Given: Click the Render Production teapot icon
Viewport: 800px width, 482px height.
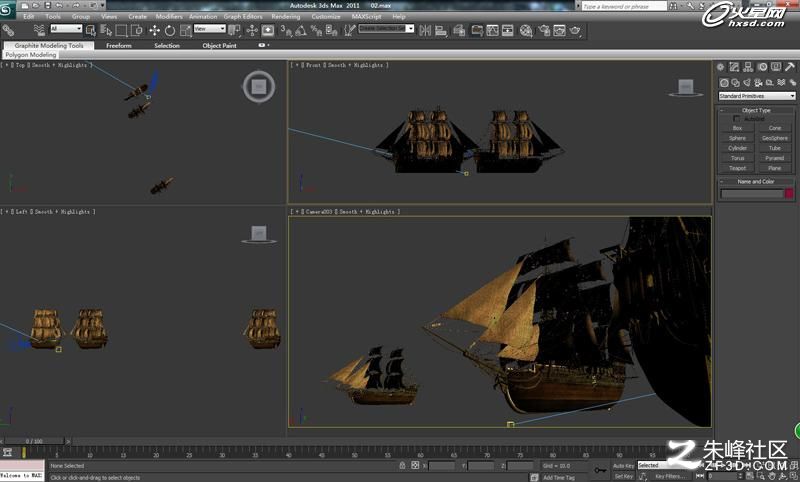Looking at the screenshot, I should tap(575, 31).
